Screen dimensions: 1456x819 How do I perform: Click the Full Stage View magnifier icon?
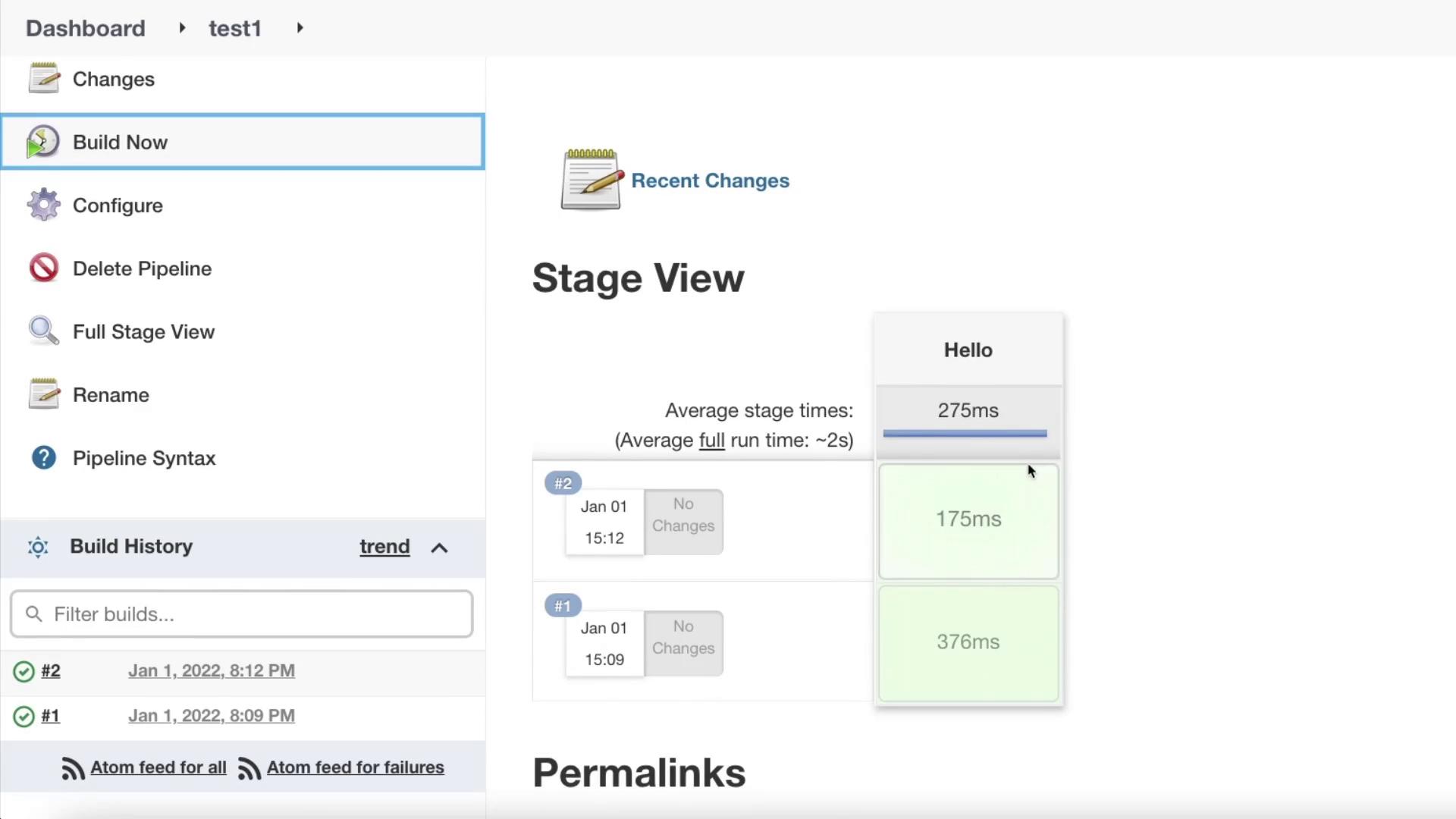pyautogui.click(x=43, y=331)
